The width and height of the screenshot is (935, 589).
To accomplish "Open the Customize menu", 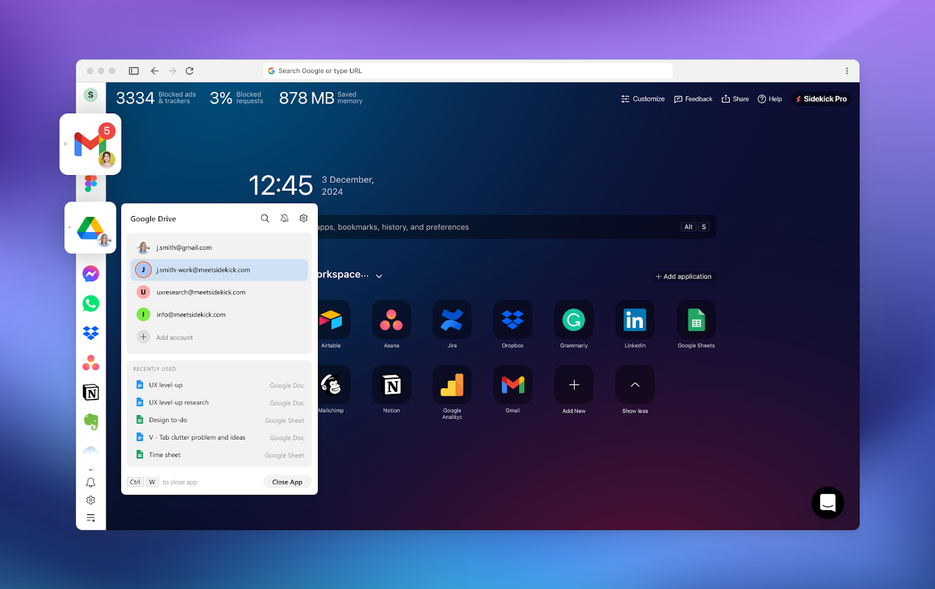I will [x=641, y=99].
